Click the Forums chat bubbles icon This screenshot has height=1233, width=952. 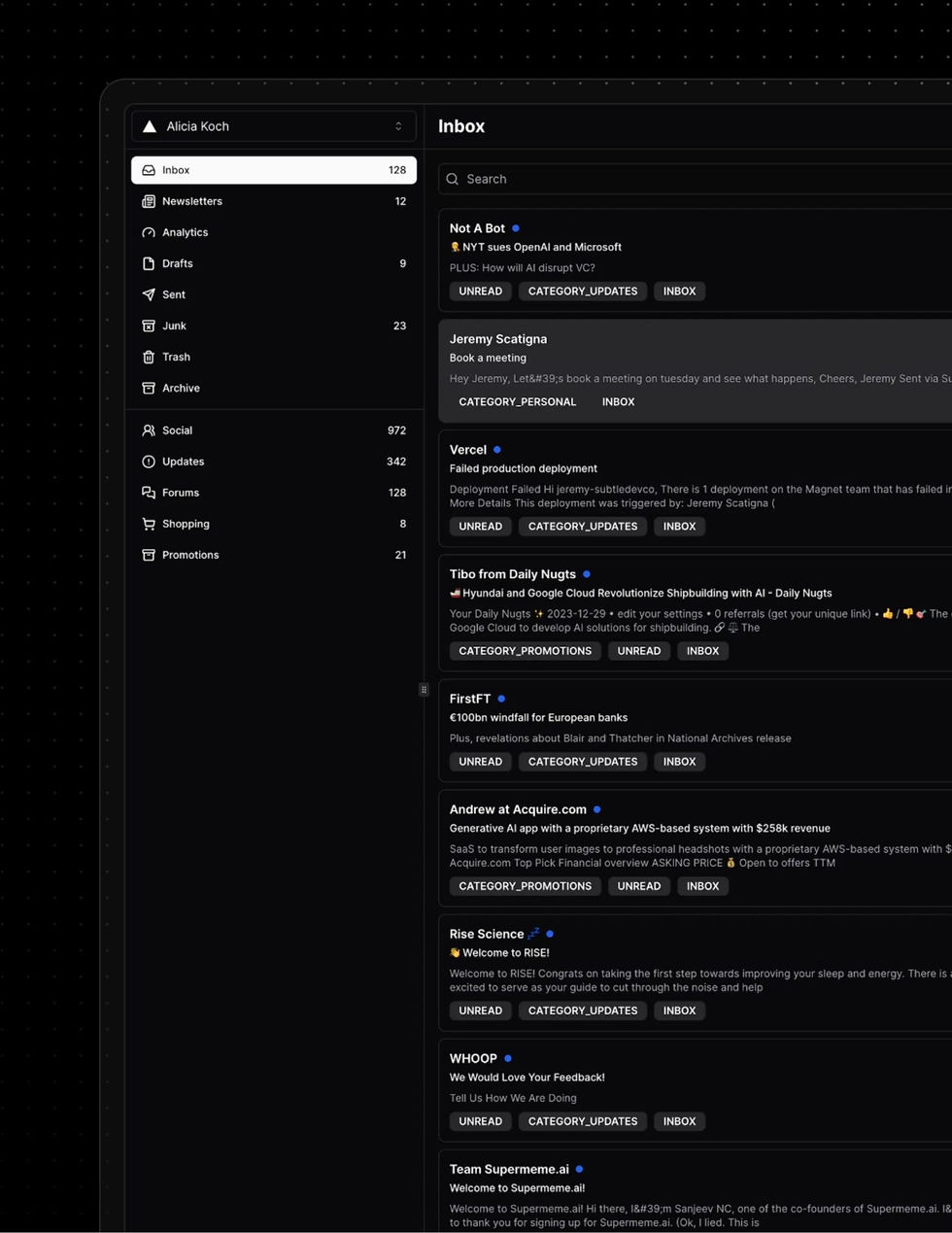coord(149,493)
